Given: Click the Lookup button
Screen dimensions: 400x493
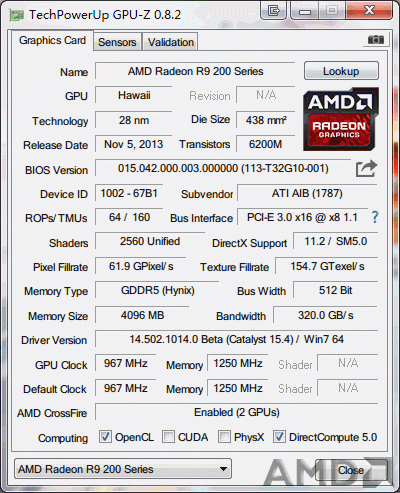Looking at the screenshot, I should [341, 71].
